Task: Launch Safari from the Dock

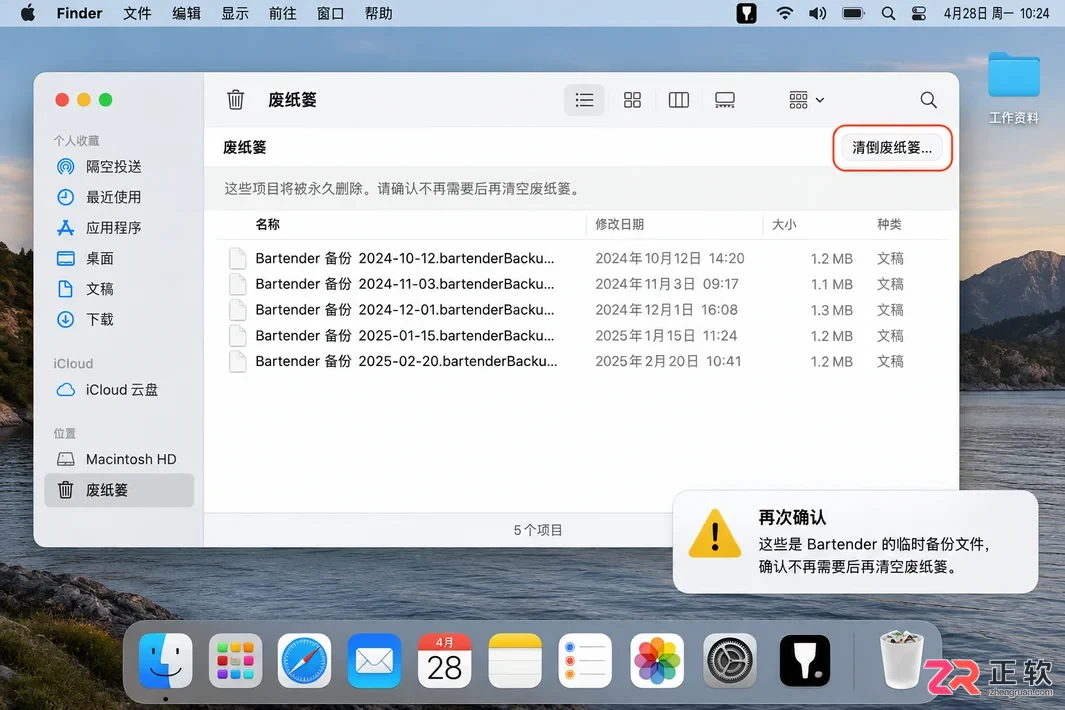Action: [x=304, y=661]
